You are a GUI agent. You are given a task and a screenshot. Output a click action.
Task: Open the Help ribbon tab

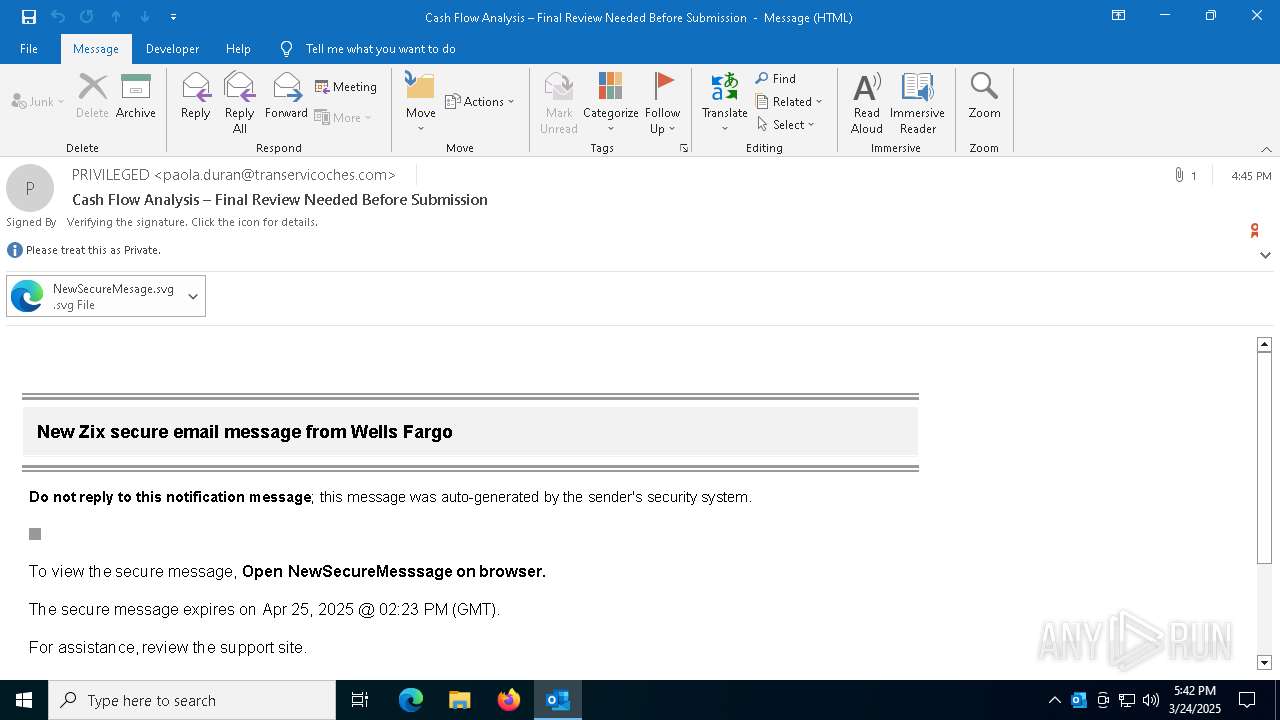[x=238, y=49]
